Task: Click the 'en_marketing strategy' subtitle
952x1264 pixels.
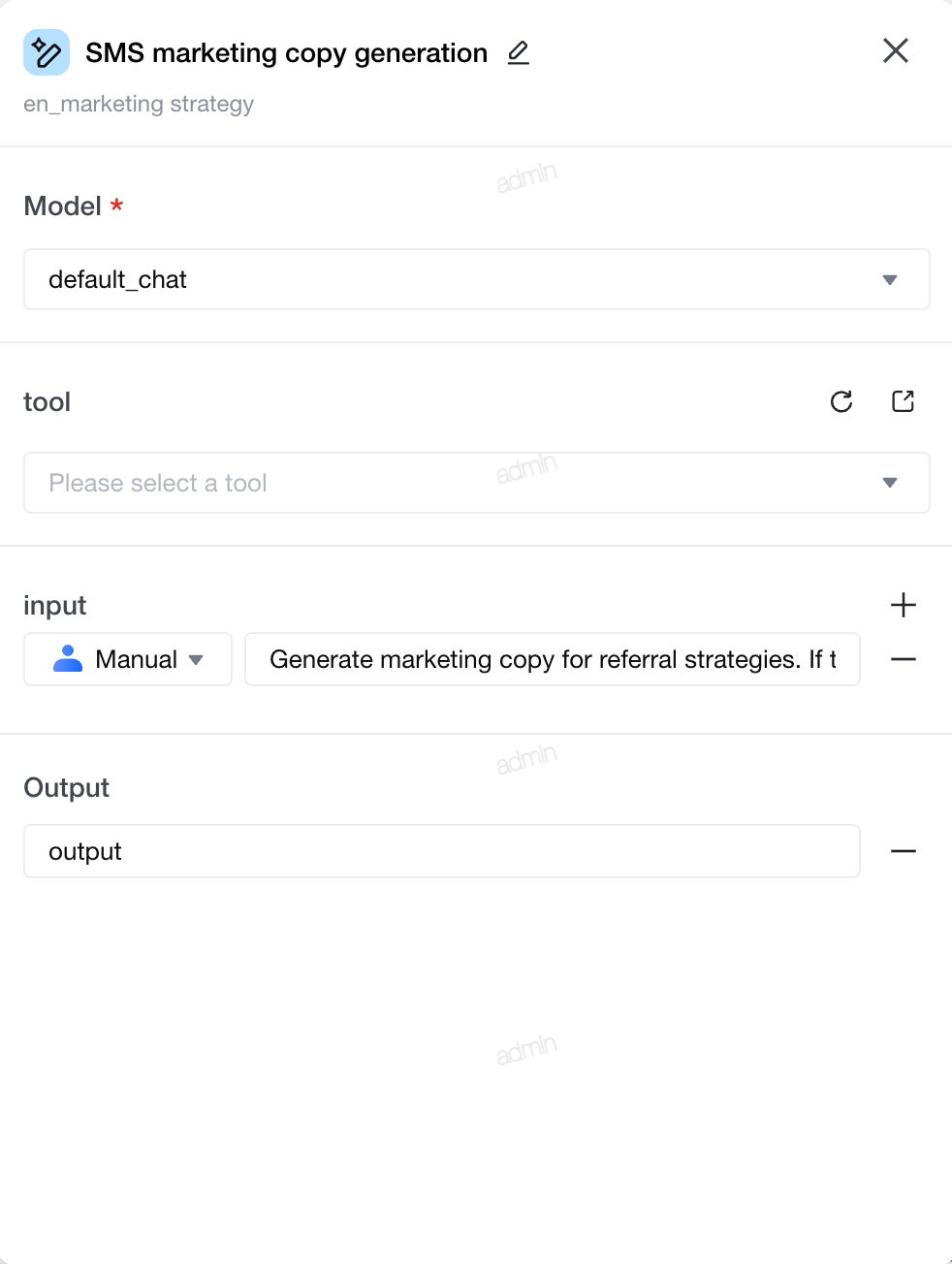Action: tap(139, 104)
